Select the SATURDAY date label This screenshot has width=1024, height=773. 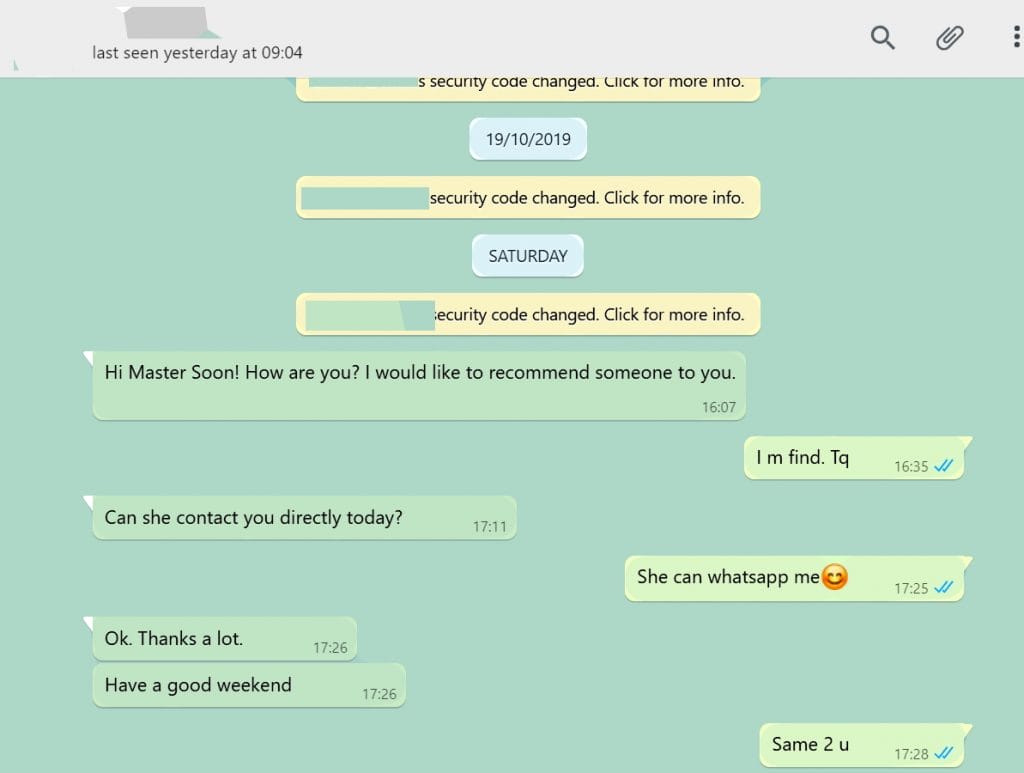tap(528, 256)
